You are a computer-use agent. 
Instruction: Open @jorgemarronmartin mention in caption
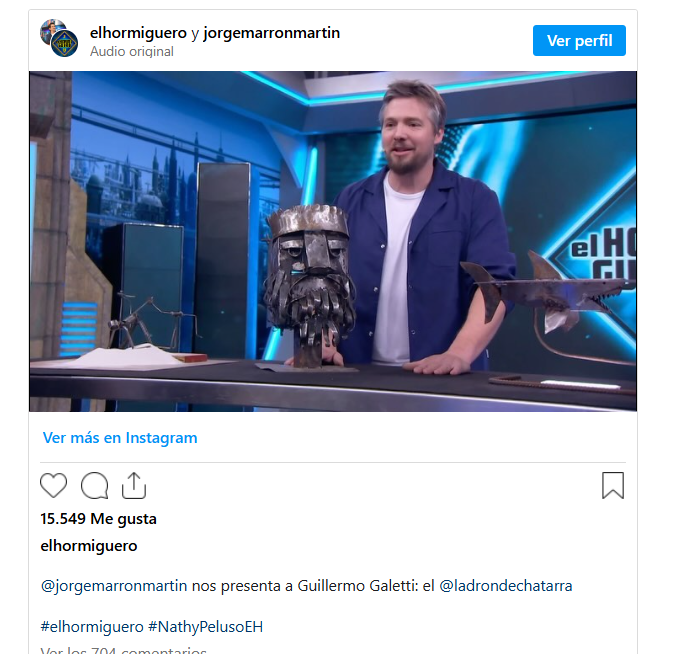114,586
